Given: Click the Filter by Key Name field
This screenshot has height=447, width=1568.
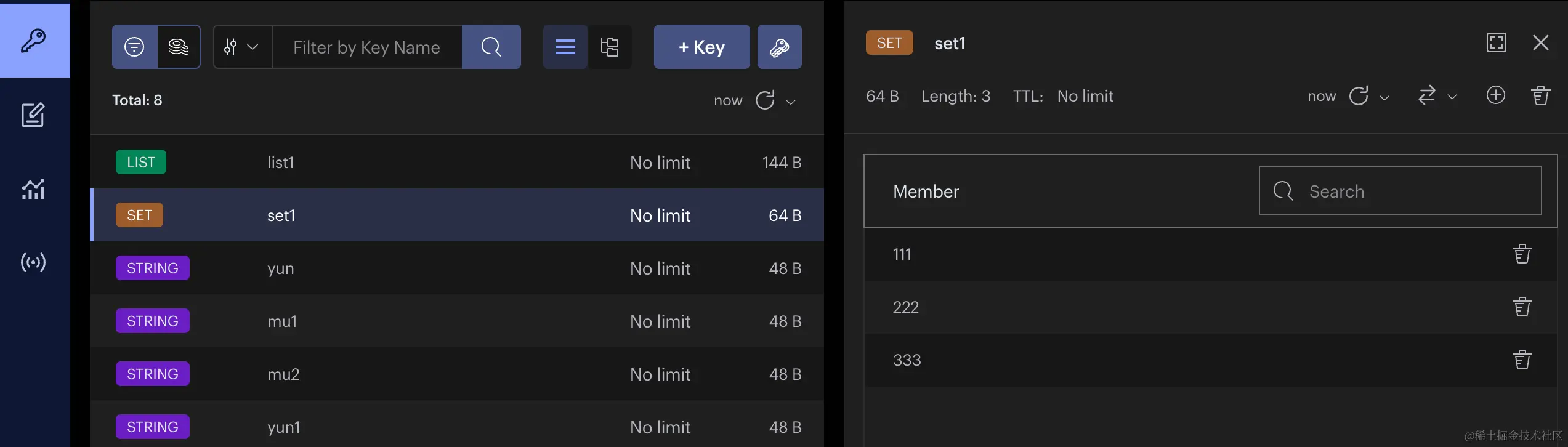Looking at the screenshot, I should tap(367, 47).
